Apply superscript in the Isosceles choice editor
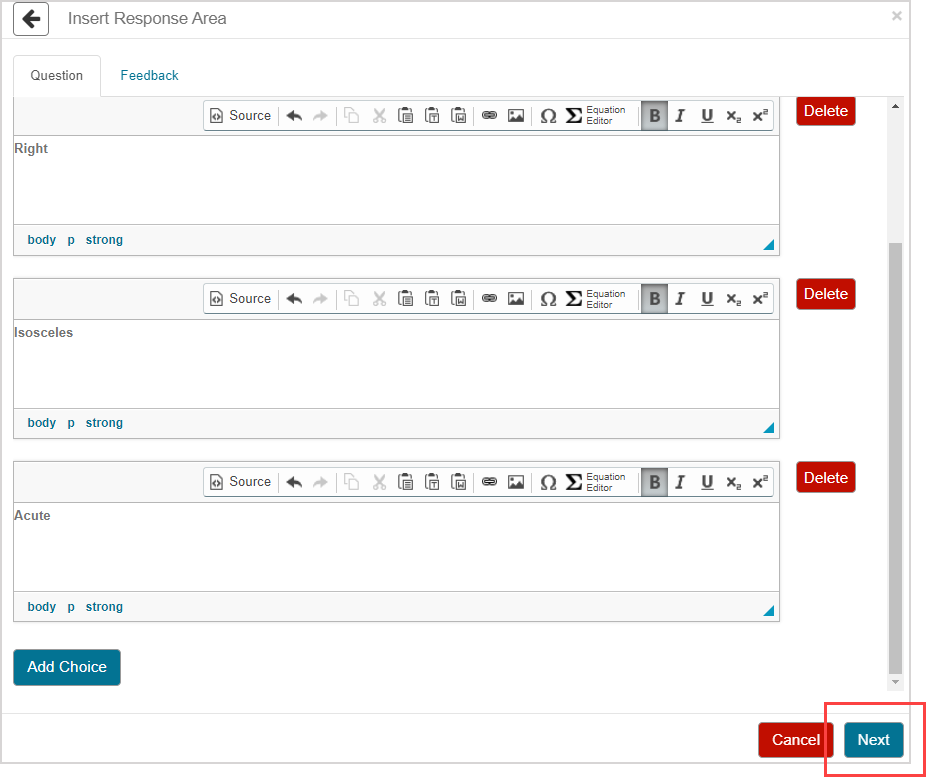Screen dimensions: 926x777 760,298
